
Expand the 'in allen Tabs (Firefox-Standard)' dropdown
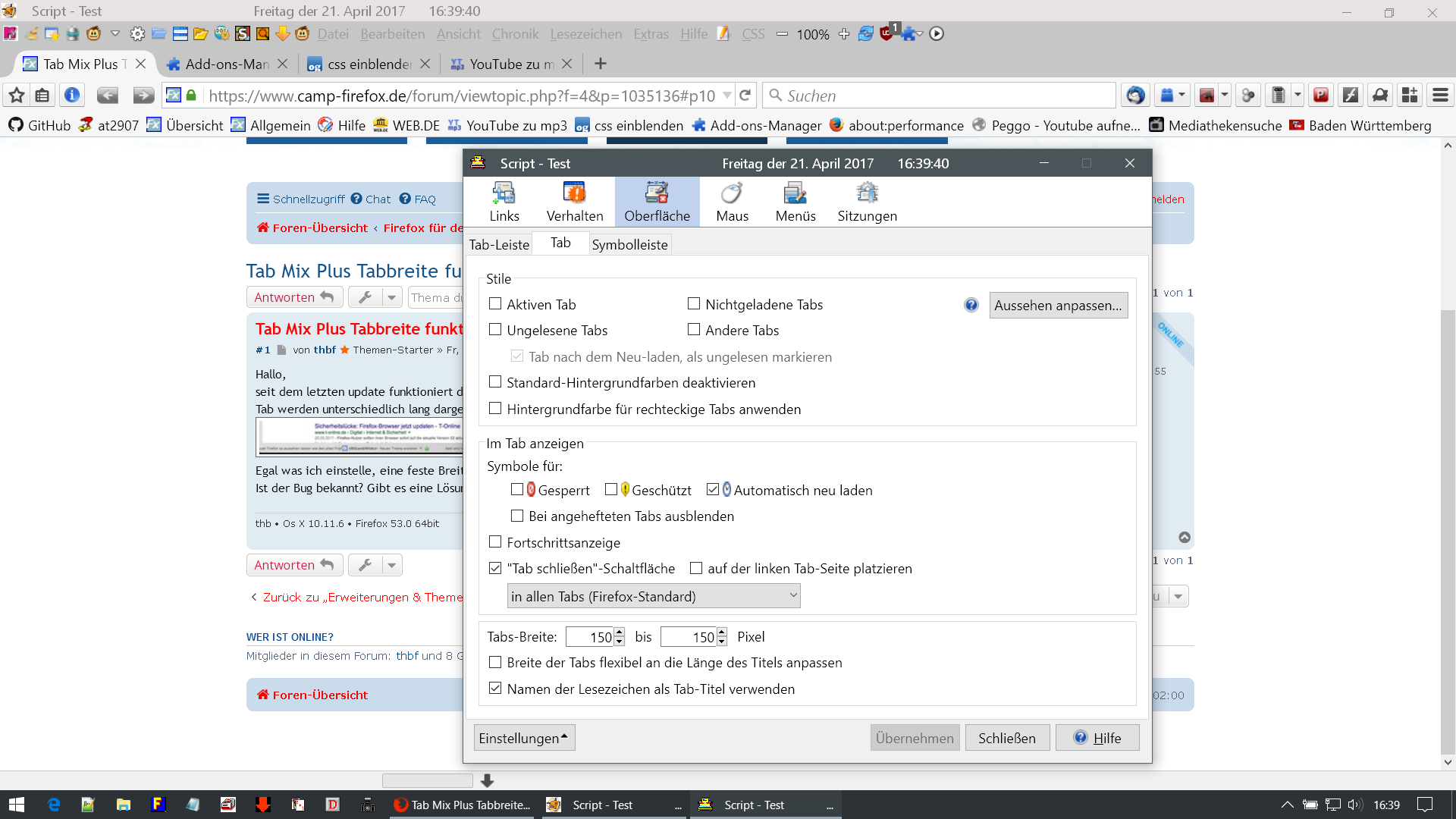653,596
